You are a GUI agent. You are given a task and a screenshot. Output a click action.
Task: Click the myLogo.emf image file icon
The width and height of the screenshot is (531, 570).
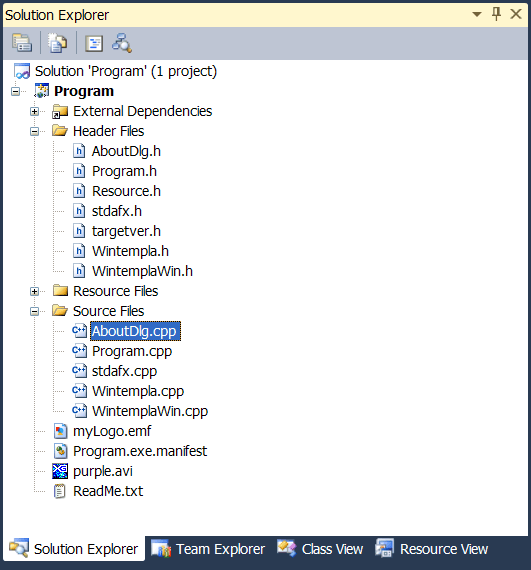click(x=60, y=431)
